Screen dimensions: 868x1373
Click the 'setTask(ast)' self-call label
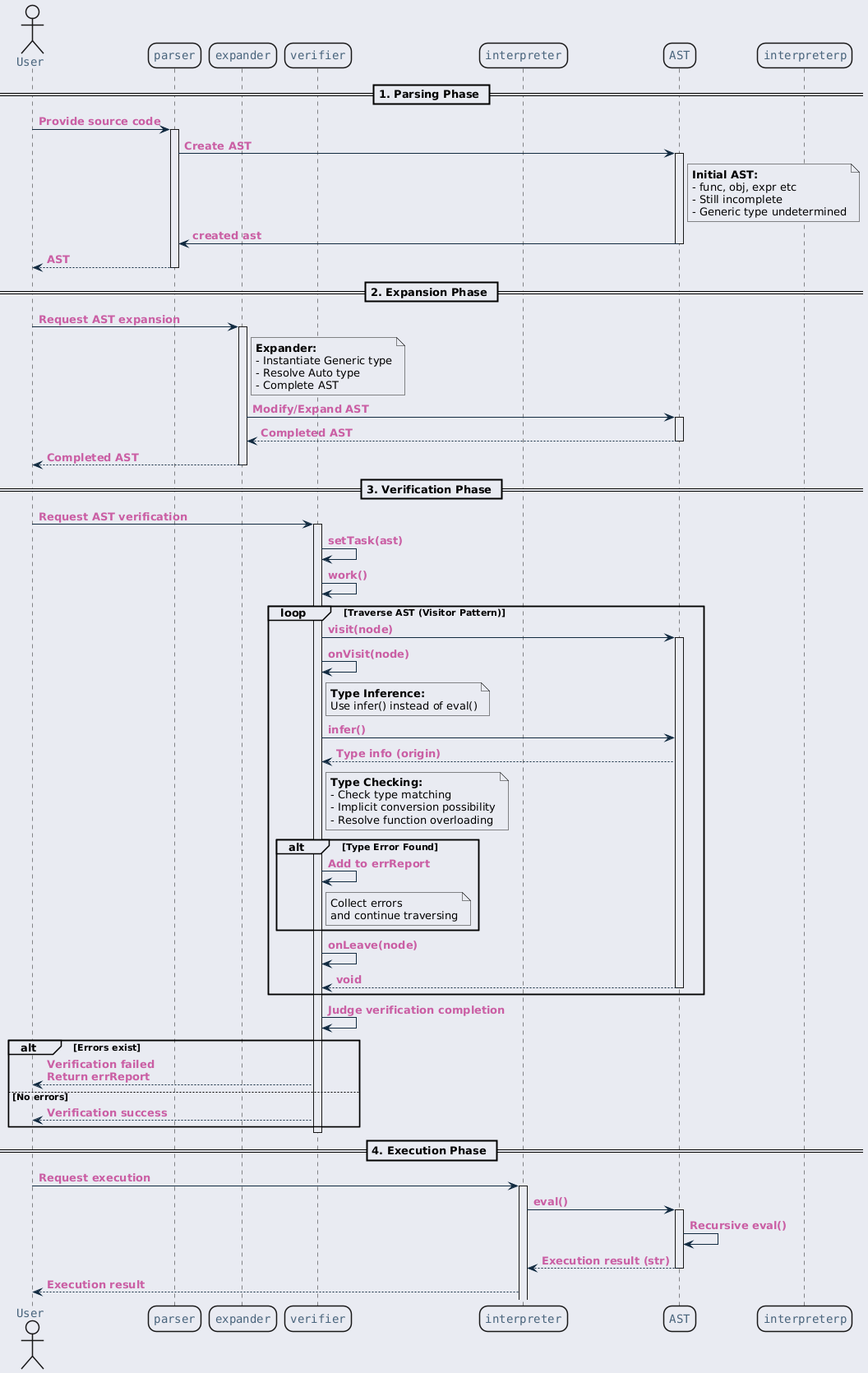[x=365, y=541]
